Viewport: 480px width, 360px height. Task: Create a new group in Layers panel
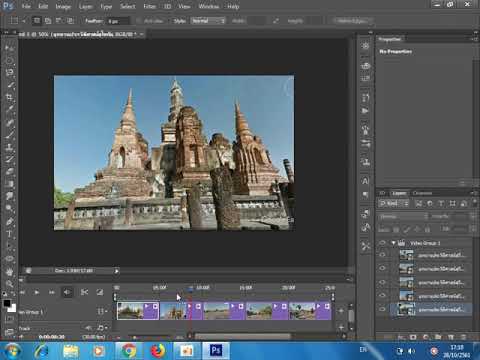point(438,337)
